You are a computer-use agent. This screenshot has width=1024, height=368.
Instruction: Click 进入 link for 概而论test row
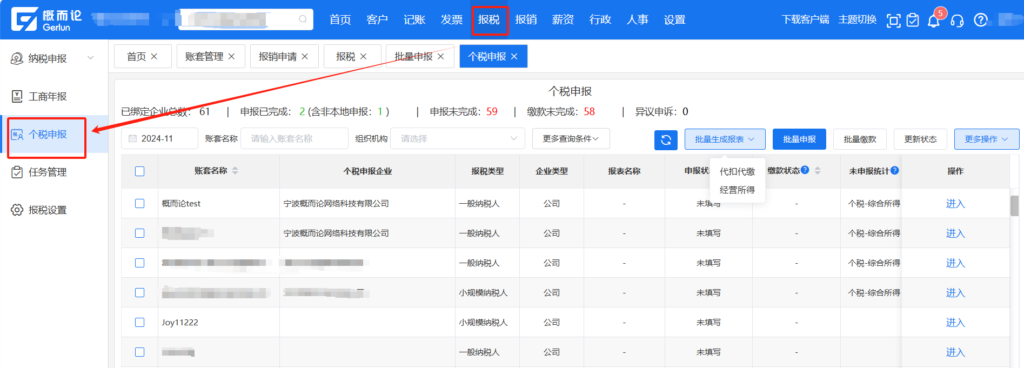pos(955,204)
